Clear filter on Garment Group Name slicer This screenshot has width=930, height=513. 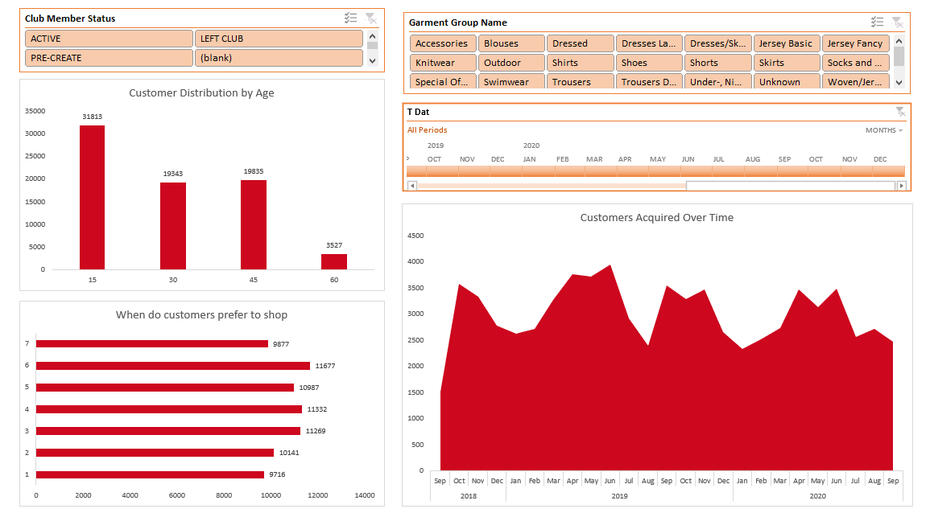click(897, 22)
